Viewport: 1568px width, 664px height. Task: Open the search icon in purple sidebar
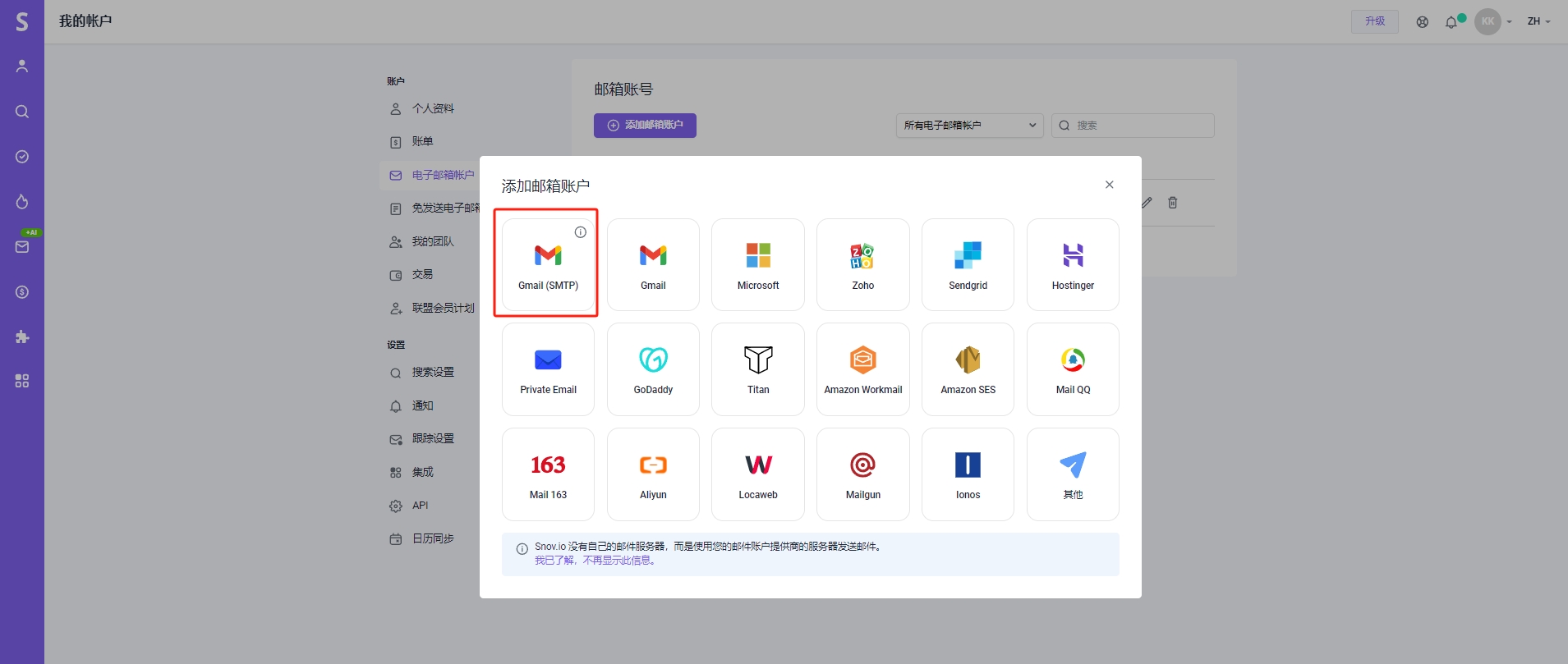pyautogui.click(x=22, y=112)
